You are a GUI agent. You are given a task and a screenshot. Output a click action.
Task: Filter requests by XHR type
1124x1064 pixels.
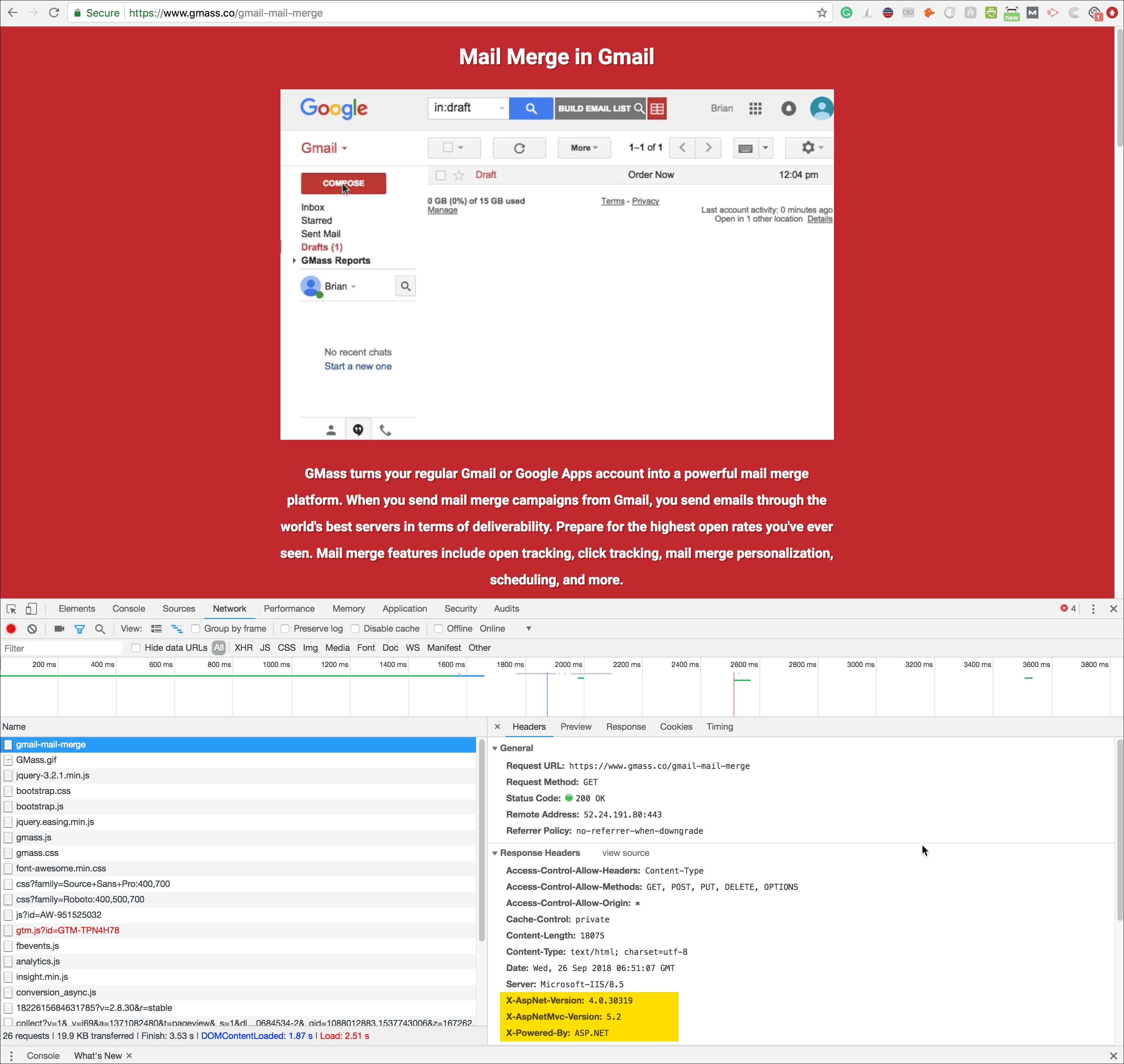pos(244,648)
